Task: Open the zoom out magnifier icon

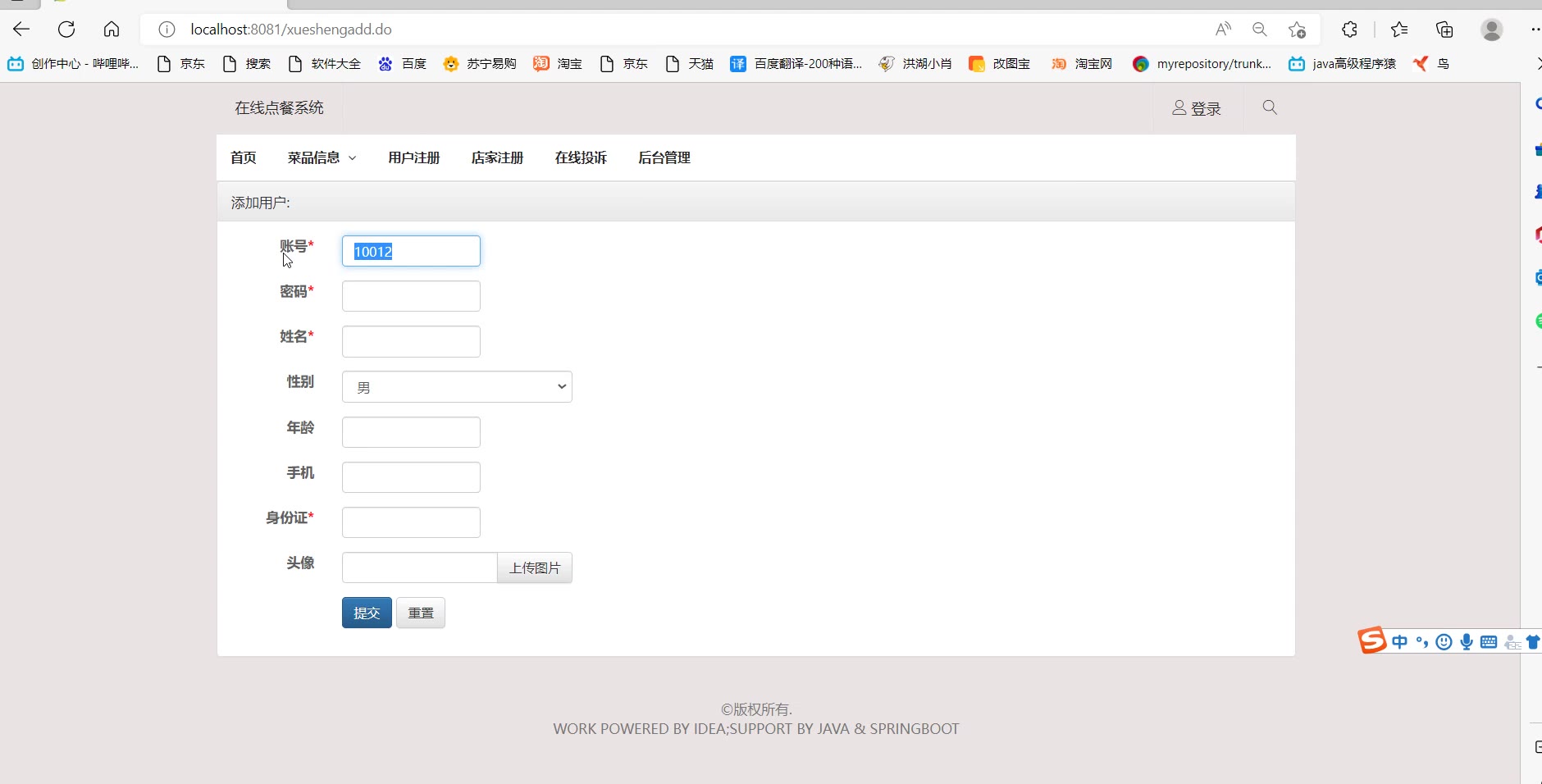Action: pos(1260,30)
